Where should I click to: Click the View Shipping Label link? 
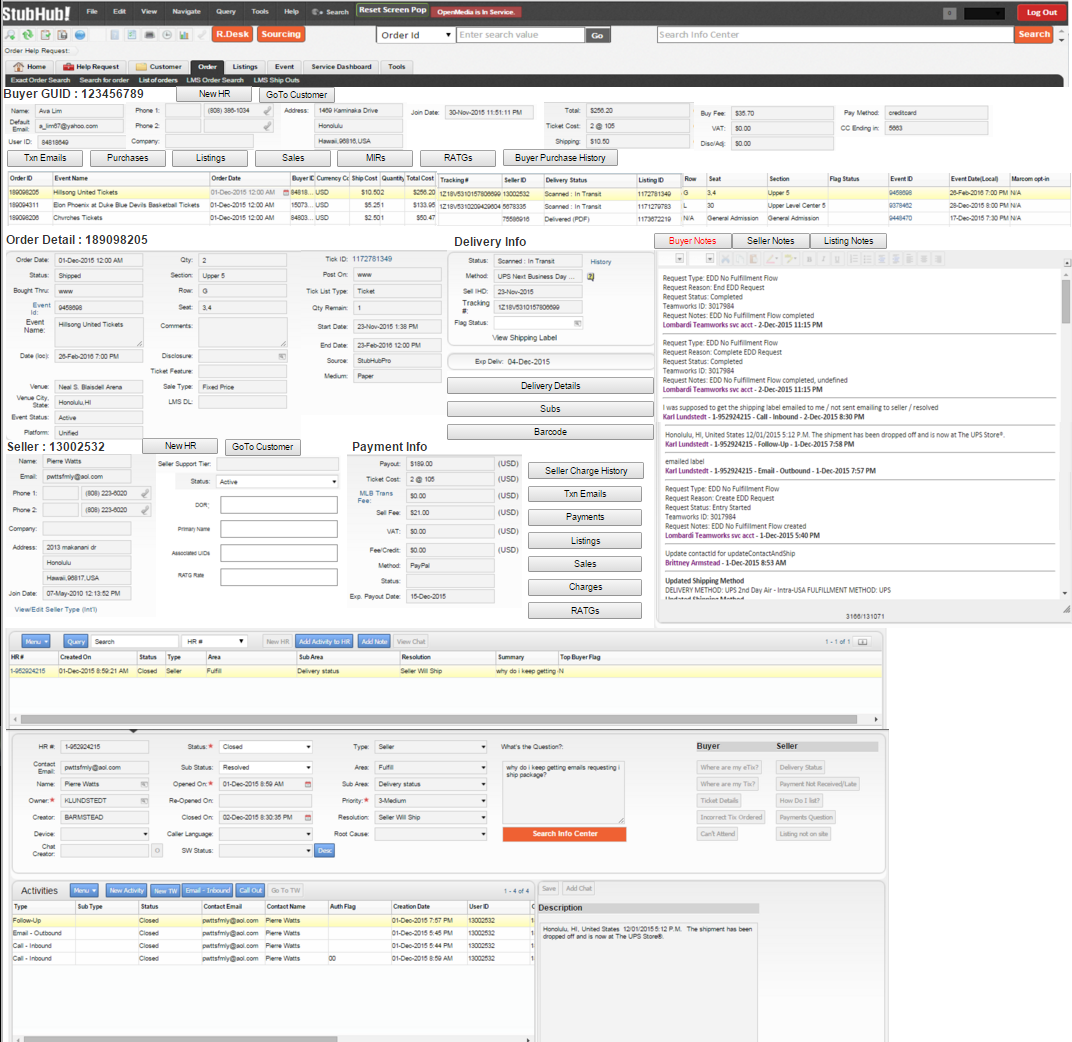pos(524,338)
